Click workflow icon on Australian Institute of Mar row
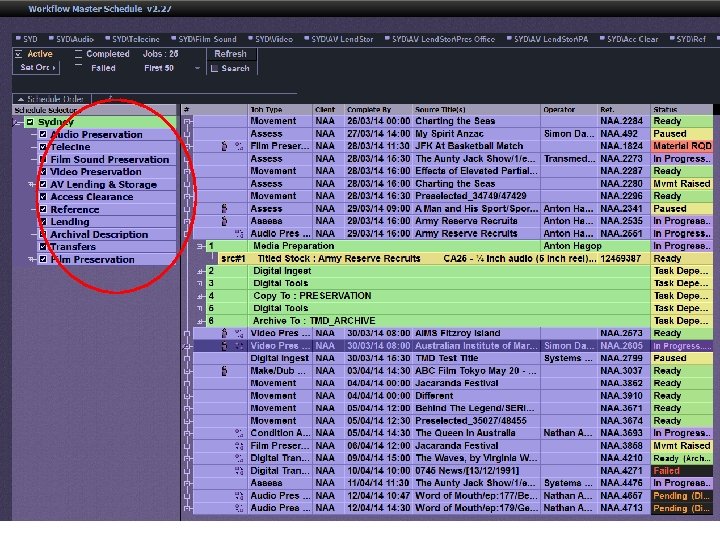The width and height of the screenshot is (720, 540). coord(239,345)
